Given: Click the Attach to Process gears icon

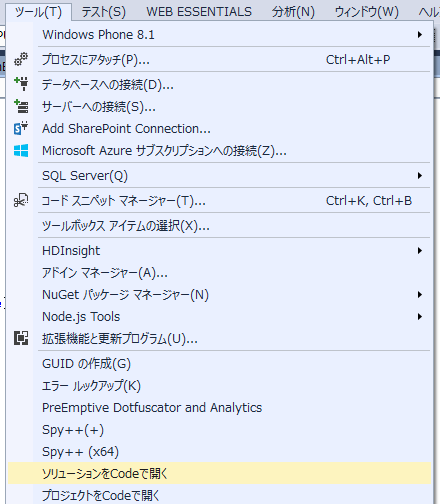Looking at the screenshot, I should (21, 59).
